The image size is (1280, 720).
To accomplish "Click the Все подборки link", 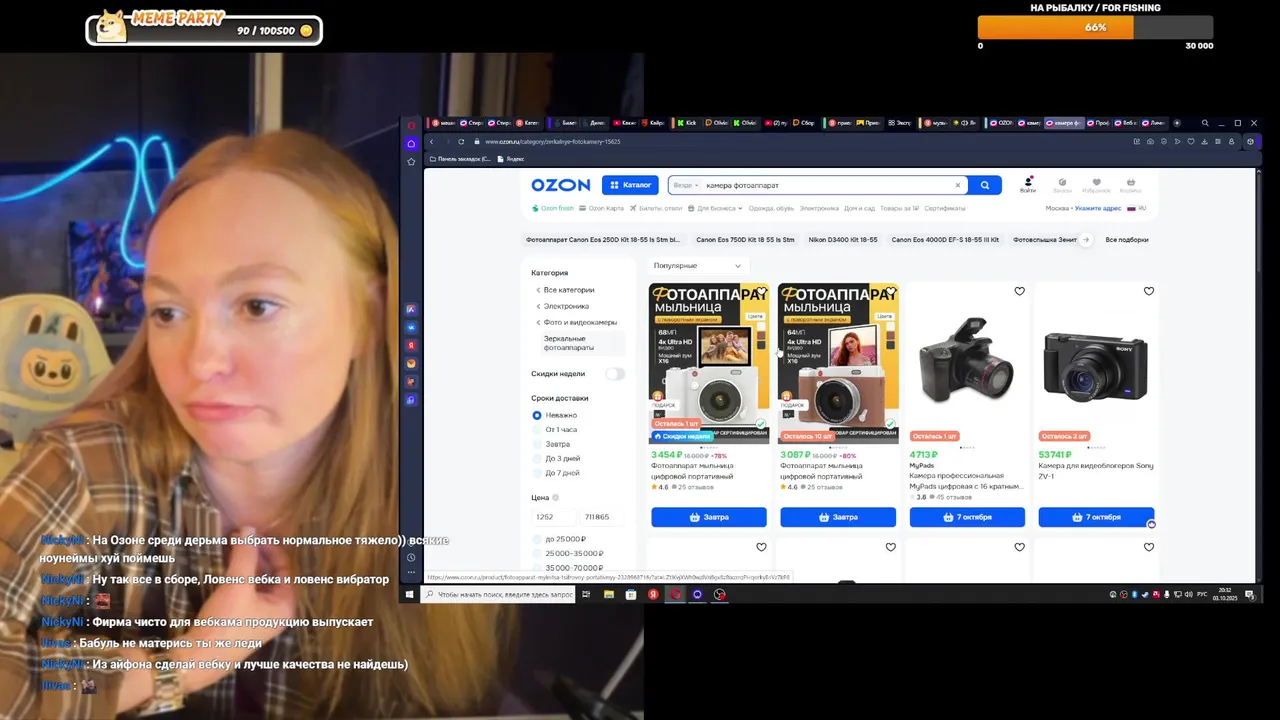I will point(1127,240).
